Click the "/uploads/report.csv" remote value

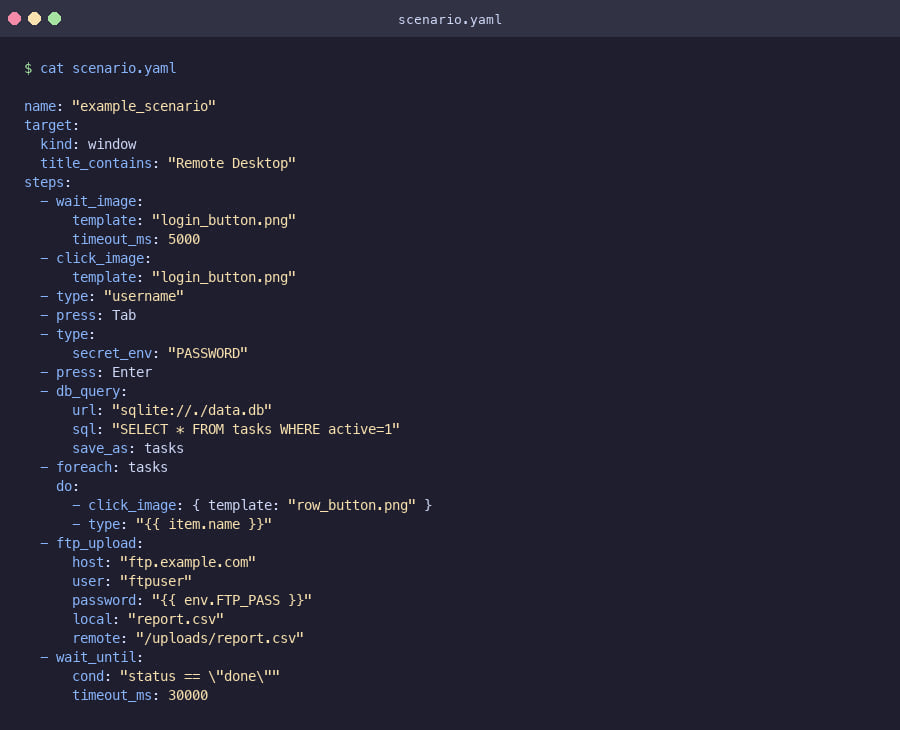pos(220,638)
